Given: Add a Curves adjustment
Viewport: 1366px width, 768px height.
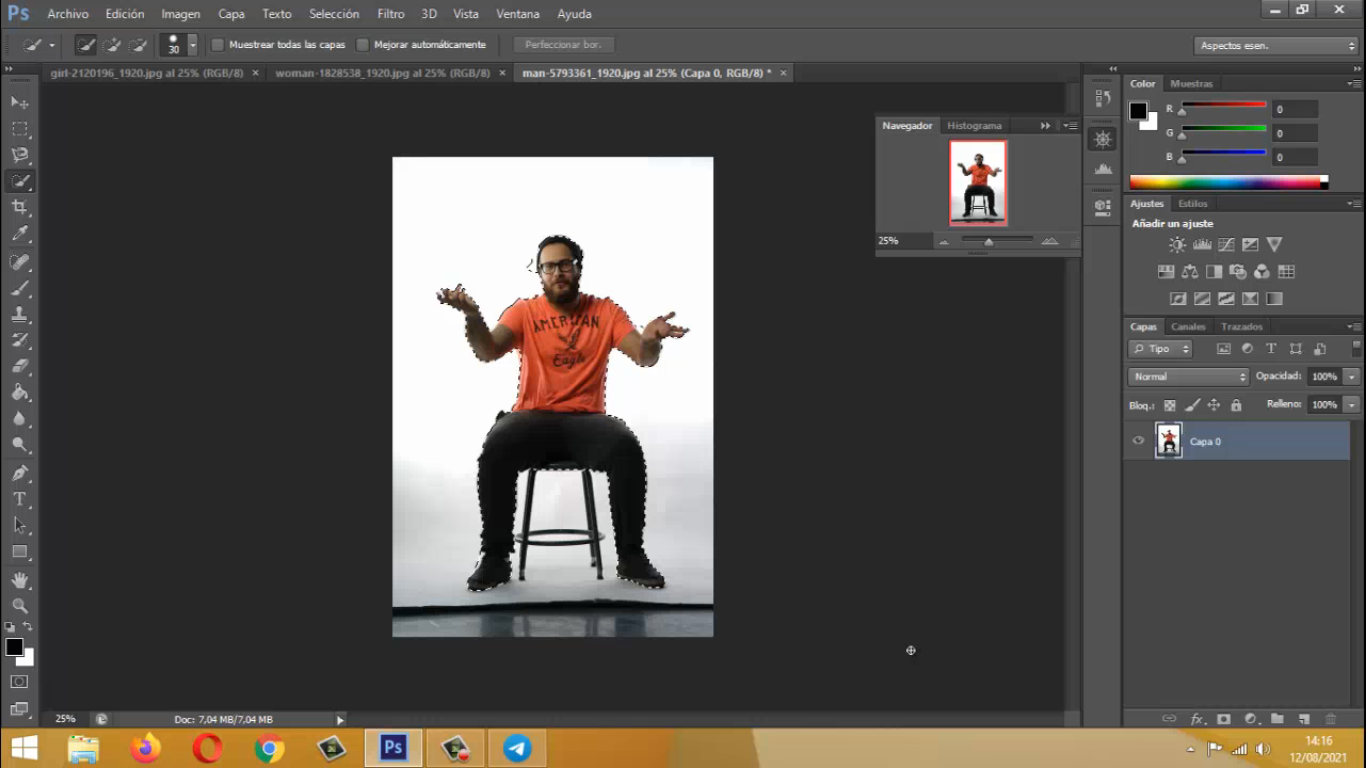Looking at the screenshot, I should (1226, 245).
